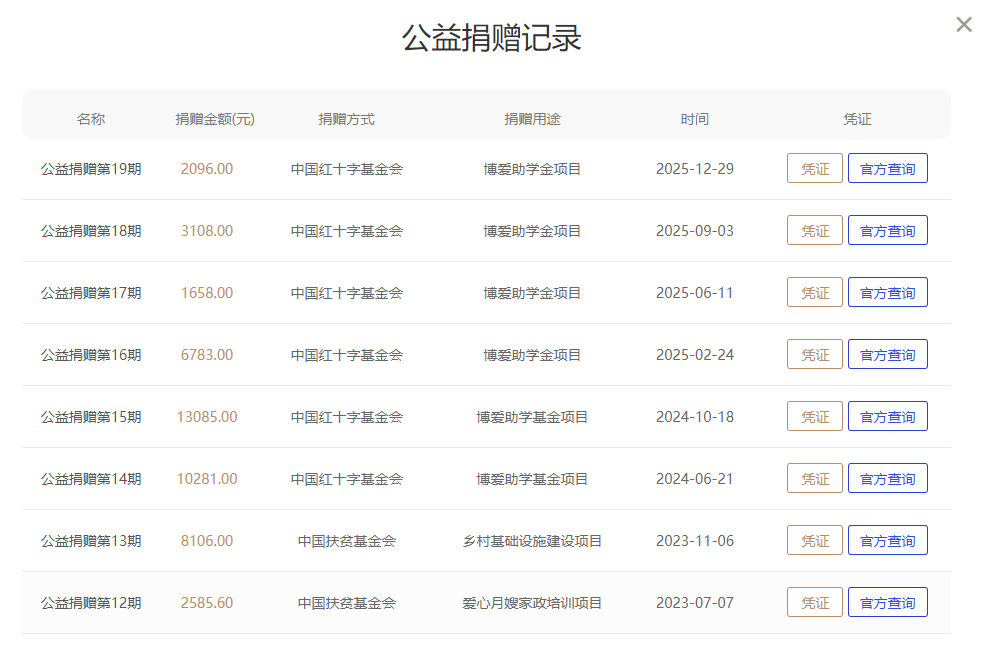Click the 捐赠金额(元) column header

pos(215,119)
